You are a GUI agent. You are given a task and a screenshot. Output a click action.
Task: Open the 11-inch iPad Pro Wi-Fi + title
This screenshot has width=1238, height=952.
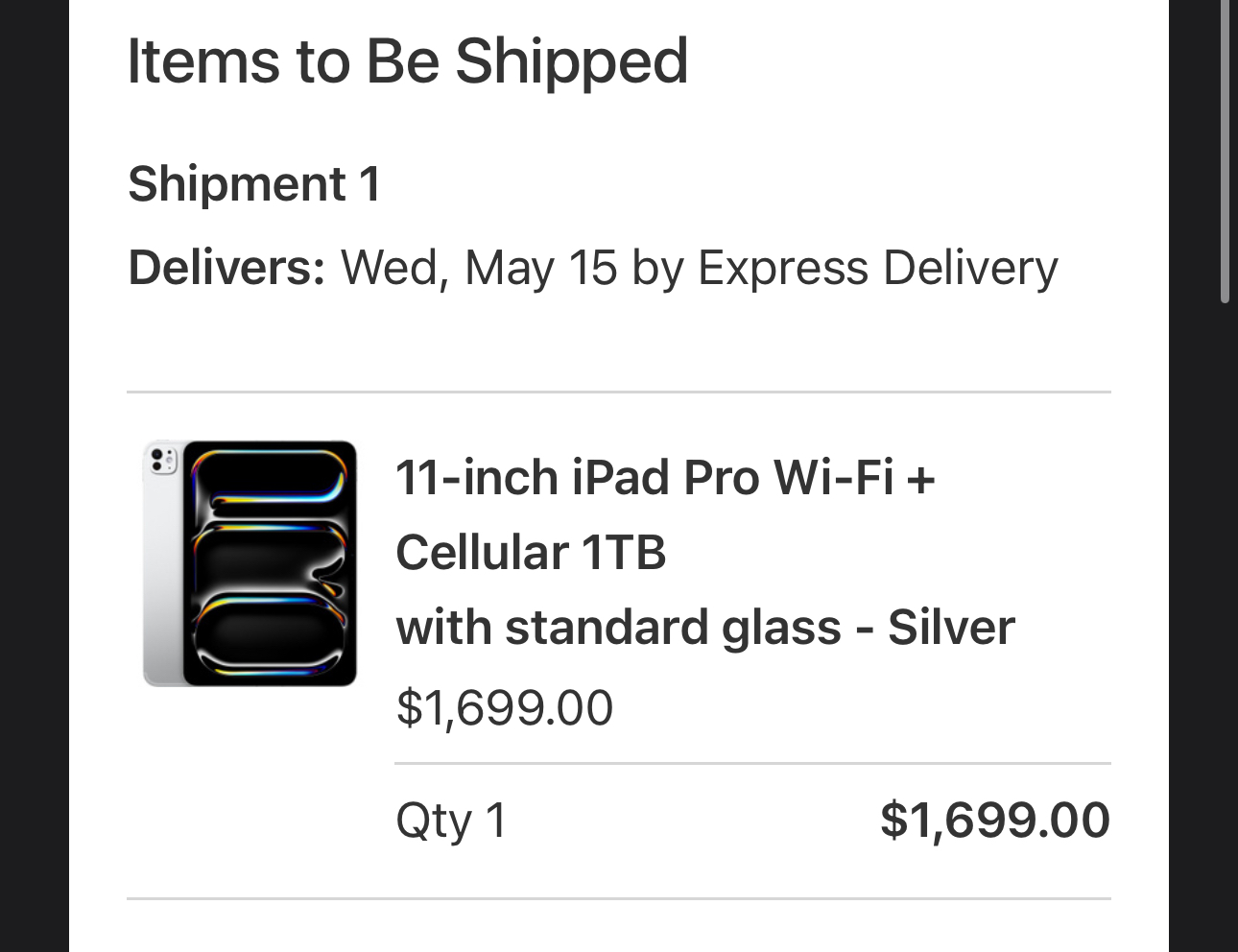(x=664, y=478)
